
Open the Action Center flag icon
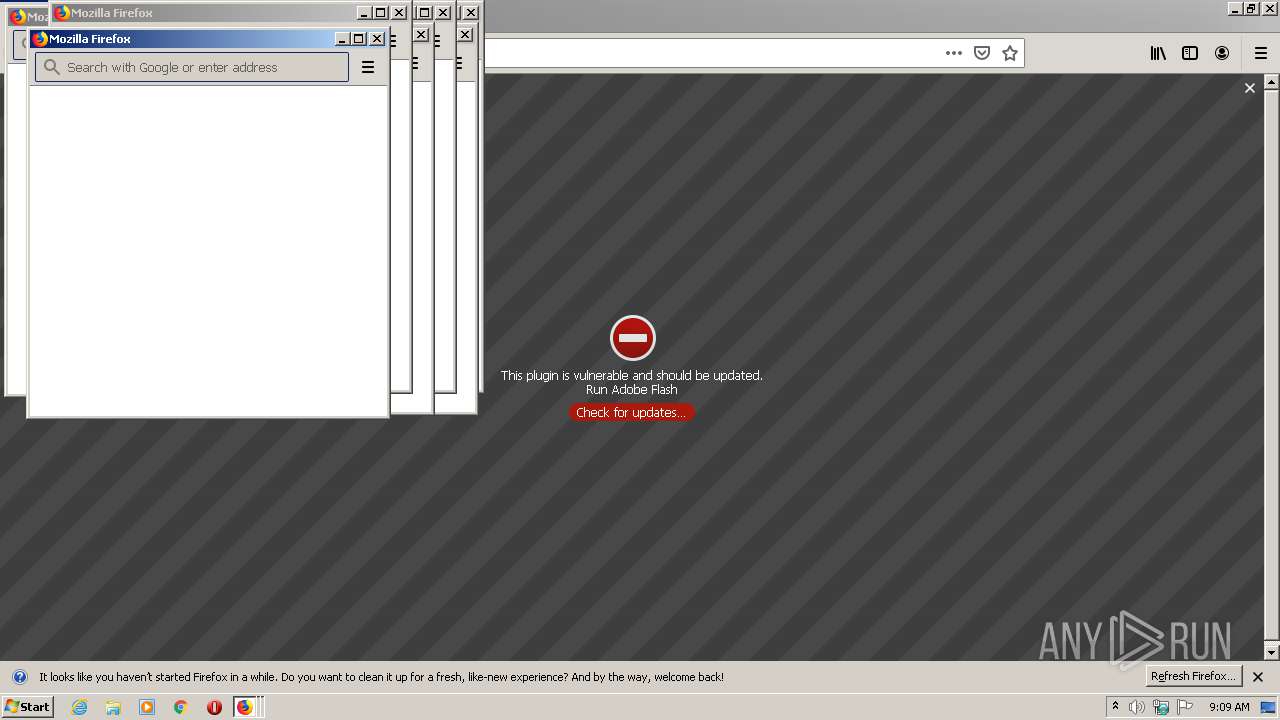point(1185,707)
